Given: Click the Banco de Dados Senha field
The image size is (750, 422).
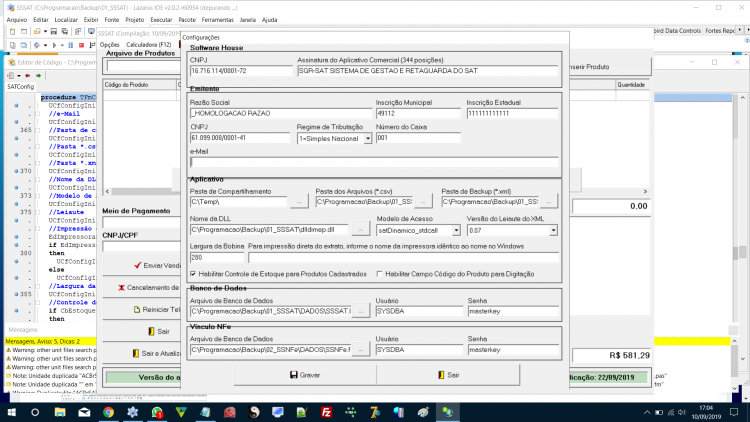Looking at the screenshot, I should click(x=513, y=311).
